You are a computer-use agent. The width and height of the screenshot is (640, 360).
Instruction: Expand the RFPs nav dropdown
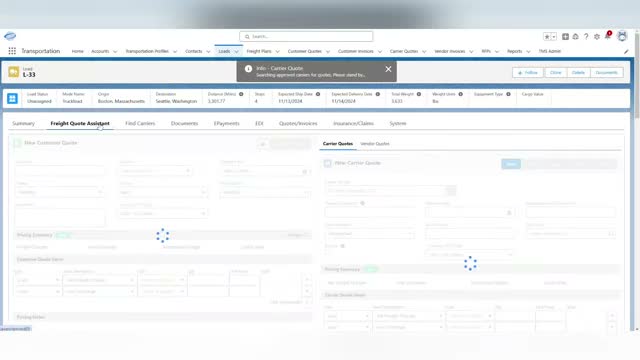click(497, 51)
